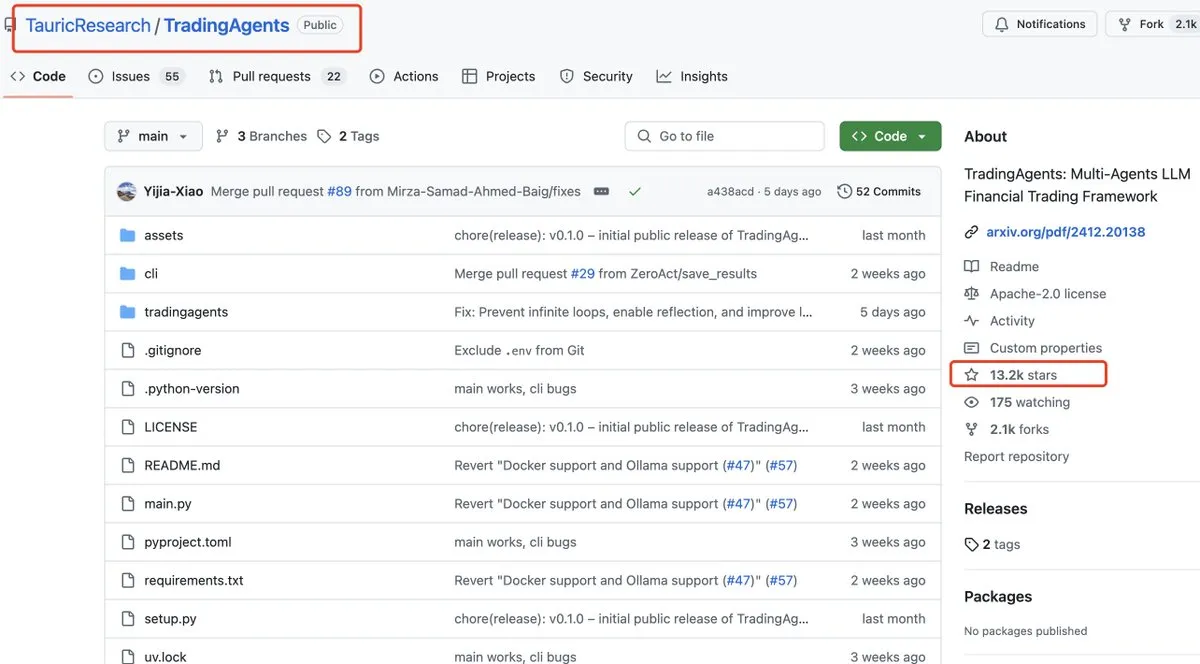Open the pyproject.toml file
Image resolution: width=1200 pixels, height=664 pixels.
coord(188,542)
